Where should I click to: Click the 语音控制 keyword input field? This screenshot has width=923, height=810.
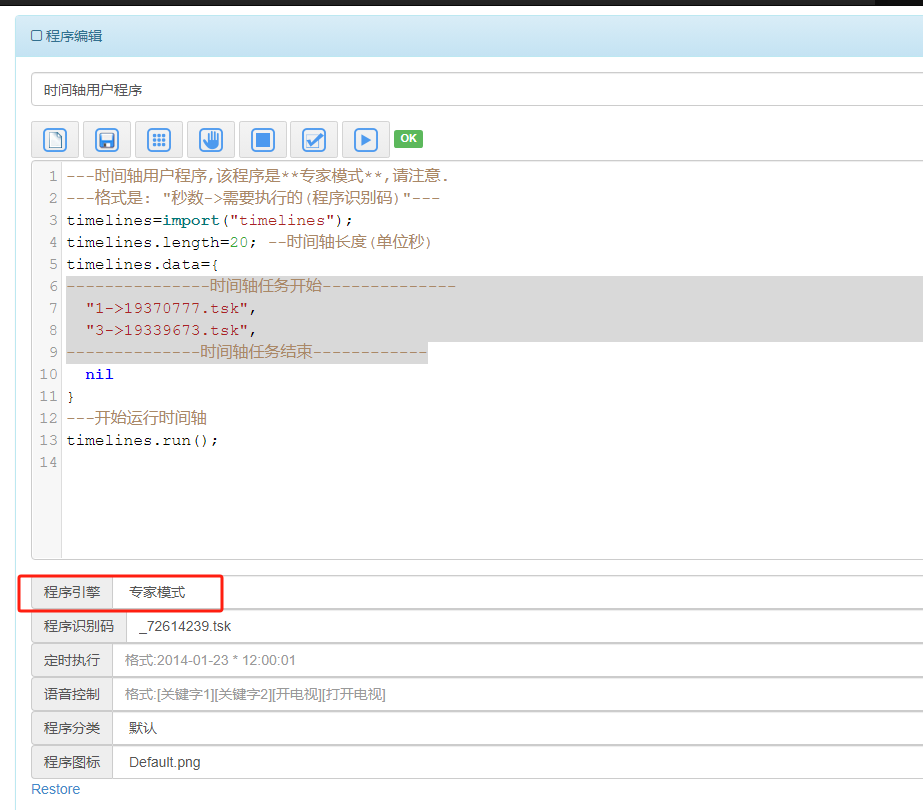(x=518, y=695)
